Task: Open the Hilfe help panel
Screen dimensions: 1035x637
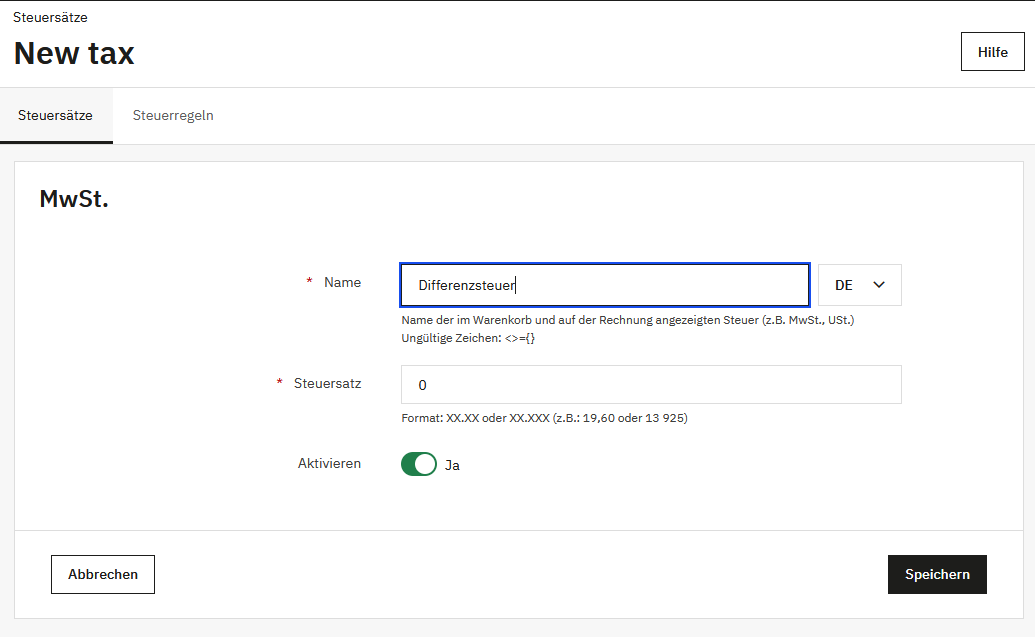Action: point(992,52)
